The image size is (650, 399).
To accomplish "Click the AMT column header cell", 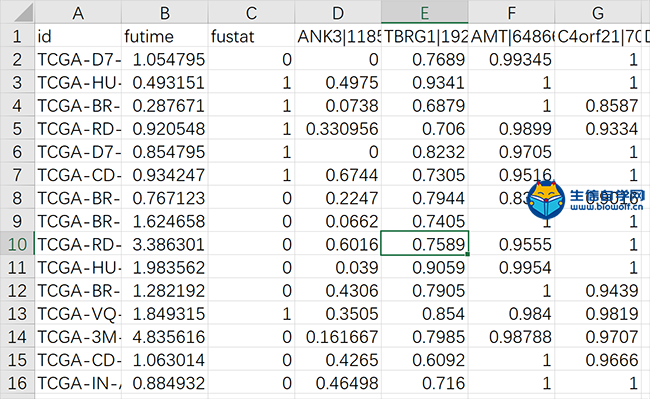I will point(512,36).
